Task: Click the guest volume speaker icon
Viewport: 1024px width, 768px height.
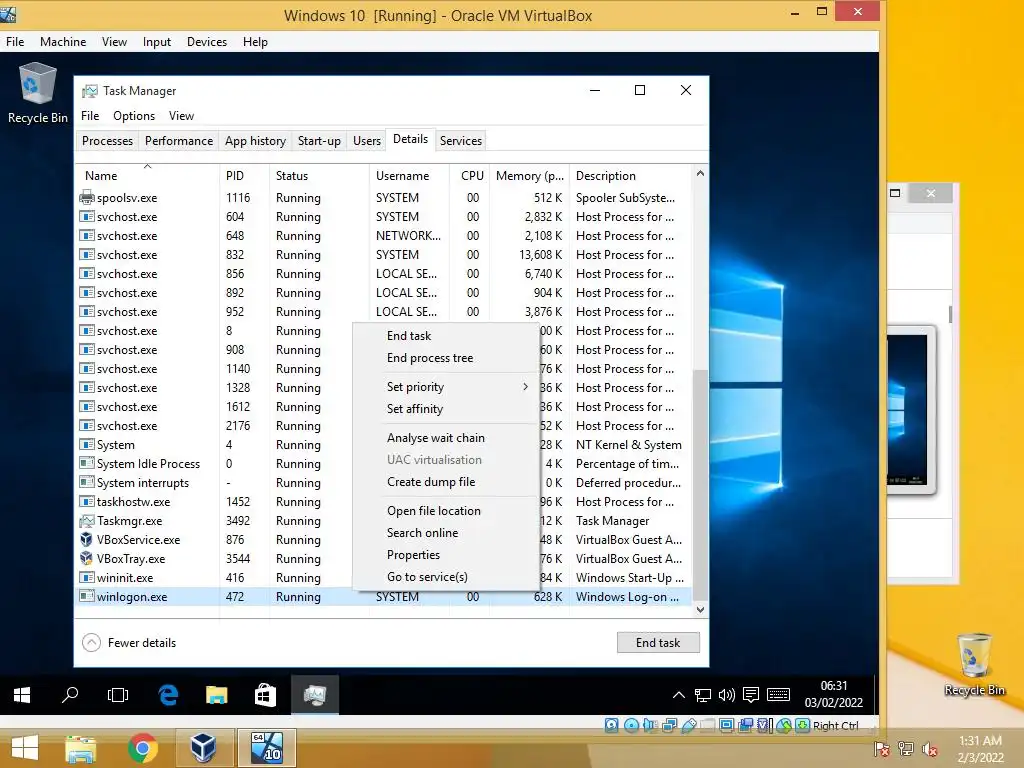Action: tap(727, 695)
